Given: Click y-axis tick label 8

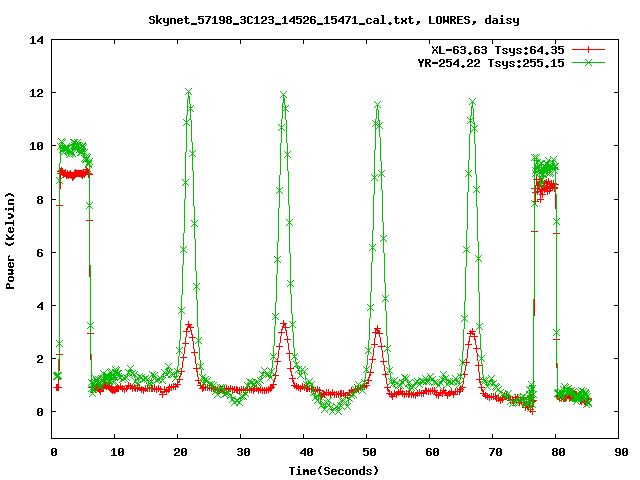Looking at the screenshot, I should tap(40, 200).
